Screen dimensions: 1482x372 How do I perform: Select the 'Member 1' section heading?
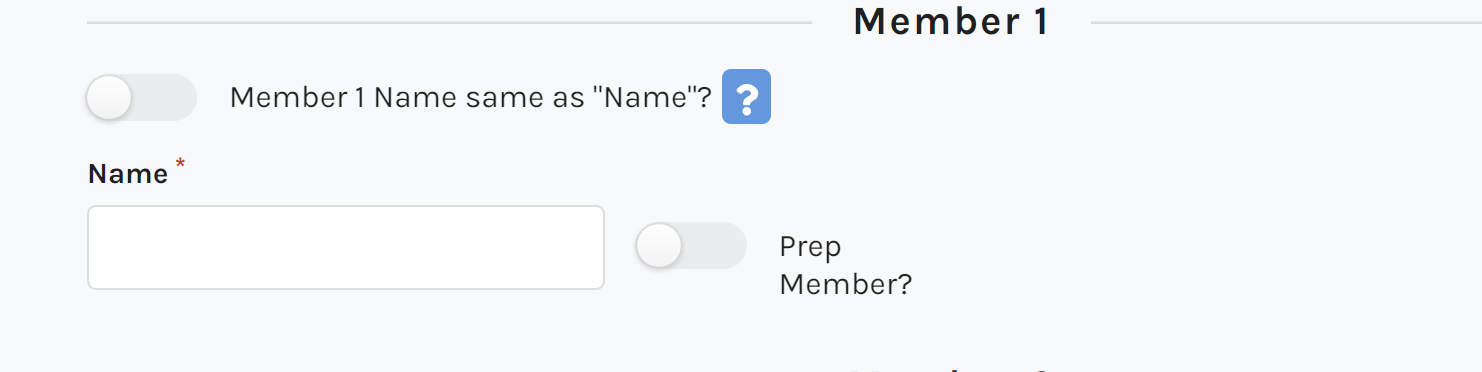pyautogui.click(x=951, y=22)
